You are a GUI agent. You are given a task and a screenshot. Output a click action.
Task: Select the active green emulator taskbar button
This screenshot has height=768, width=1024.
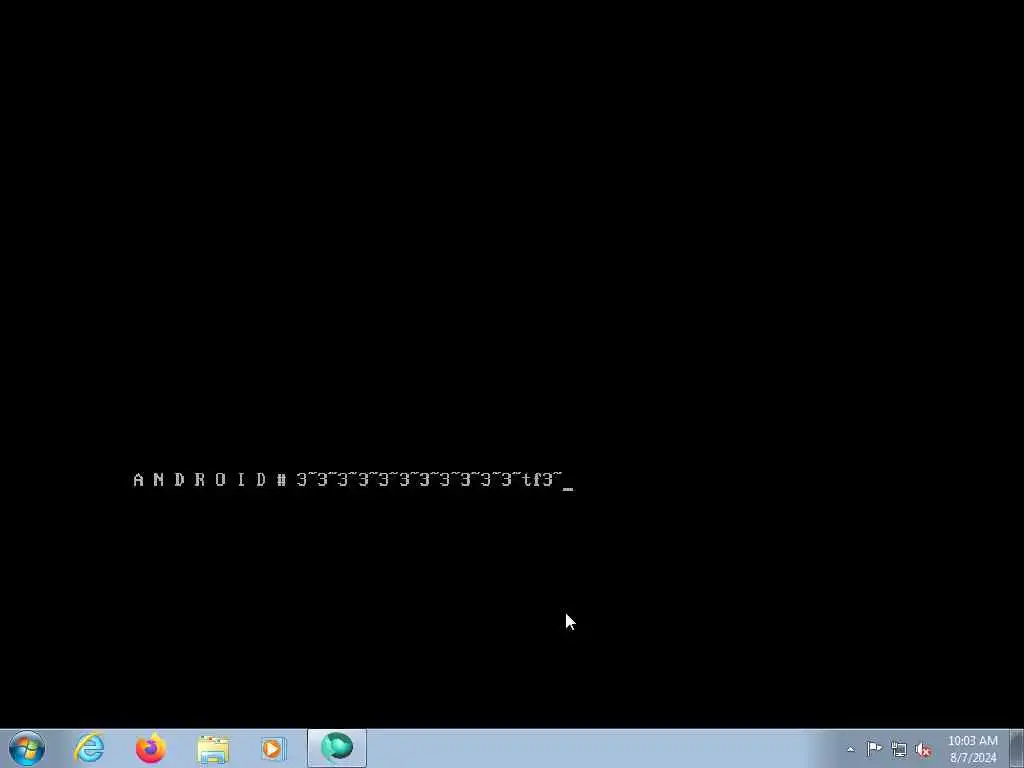[x=337, y=748]
